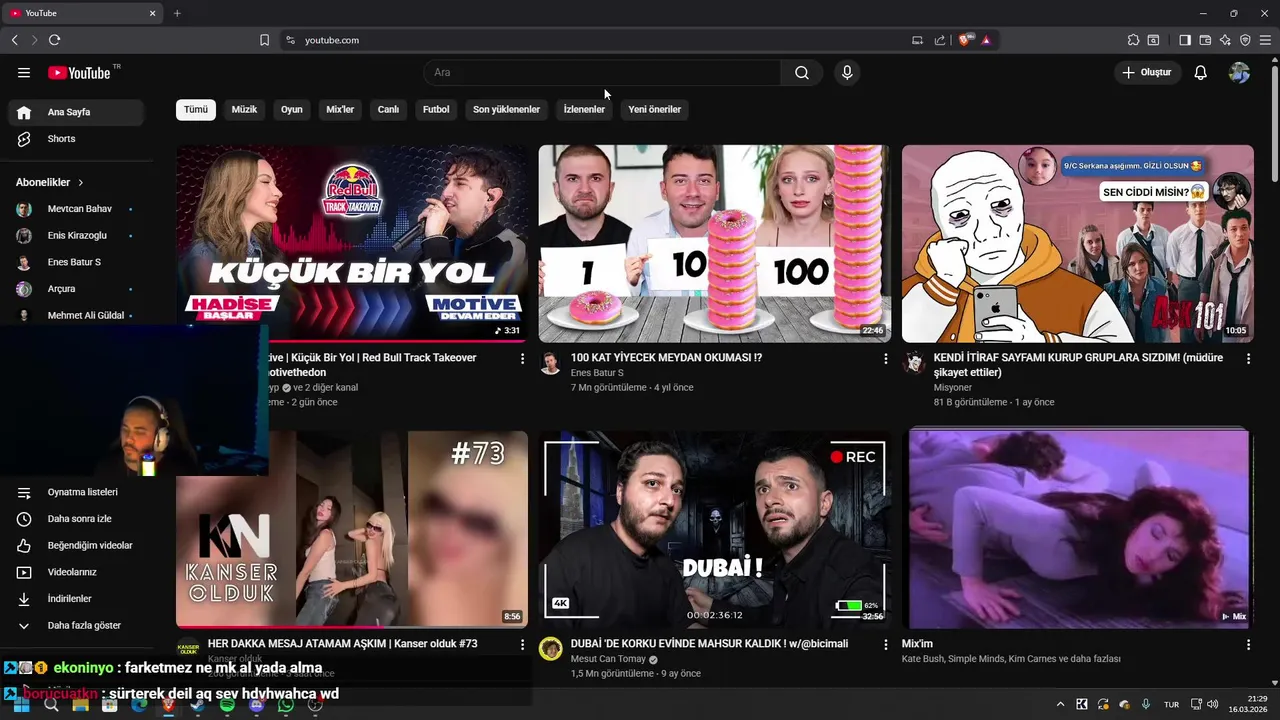Click 100 KAT YİYECEK MEYDAN OKUMASI title
The height and width of the screenshot is (720, 1280).
[x=666, y=358]
